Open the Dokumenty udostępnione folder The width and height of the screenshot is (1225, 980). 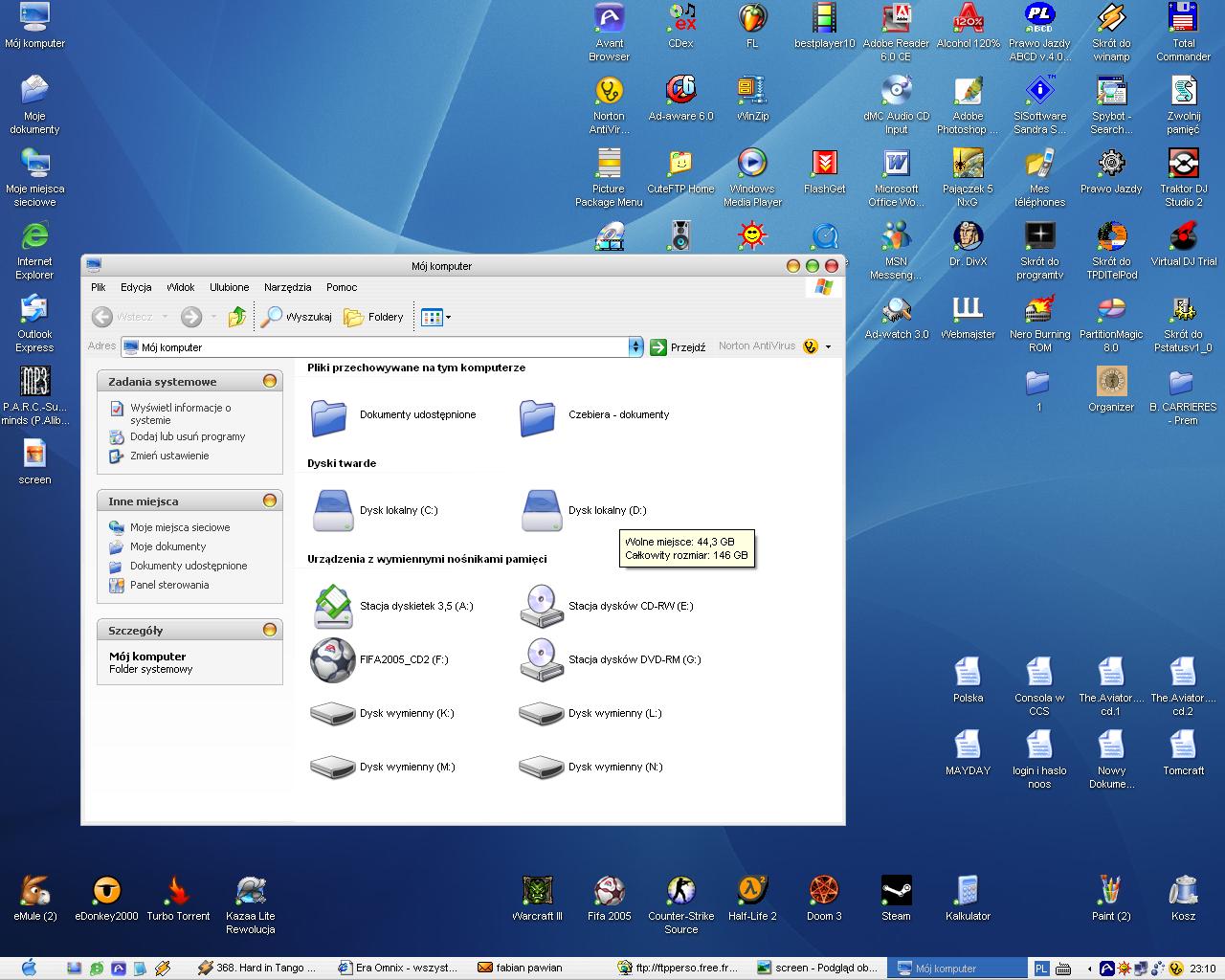pyautogui.click(x=329, y=417)
